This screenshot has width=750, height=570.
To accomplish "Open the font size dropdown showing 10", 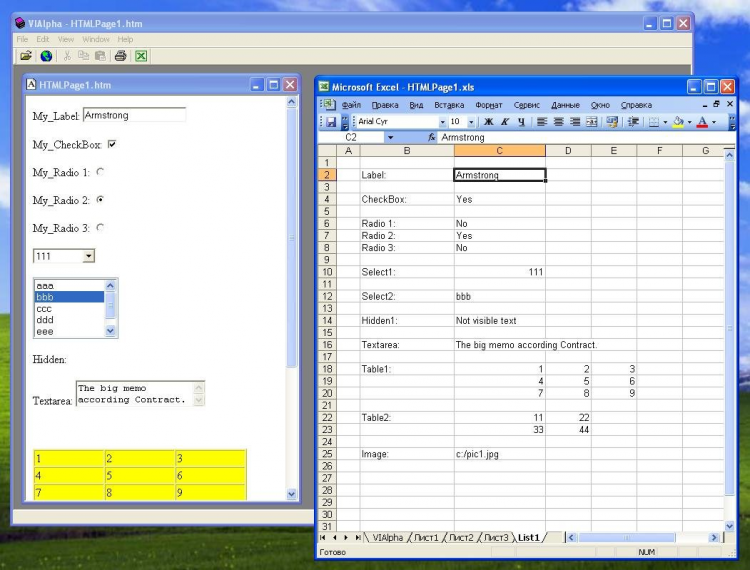I will point(472,122).
